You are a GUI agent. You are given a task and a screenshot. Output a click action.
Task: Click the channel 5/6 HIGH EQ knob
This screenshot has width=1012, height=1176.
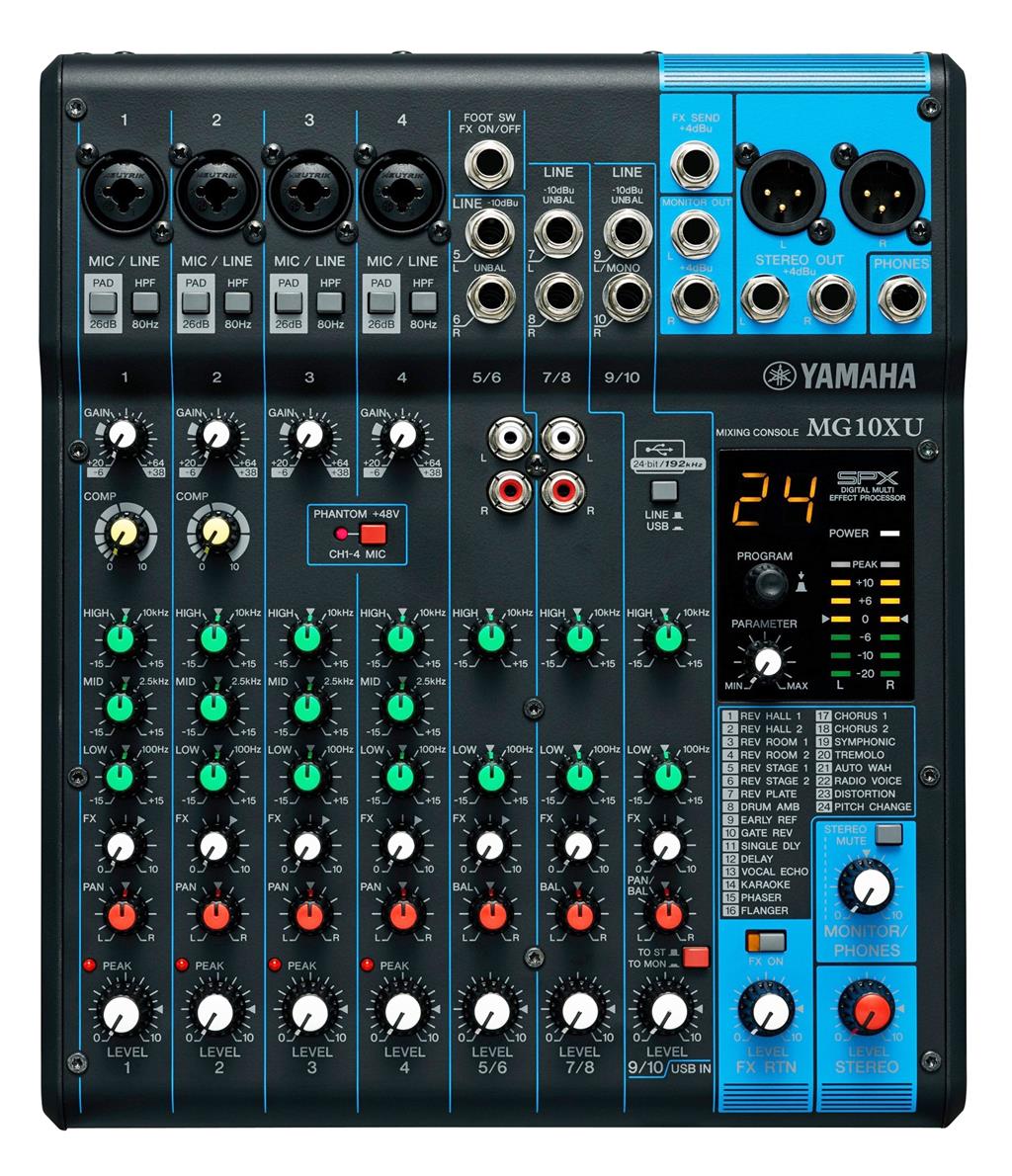(490, 639)
